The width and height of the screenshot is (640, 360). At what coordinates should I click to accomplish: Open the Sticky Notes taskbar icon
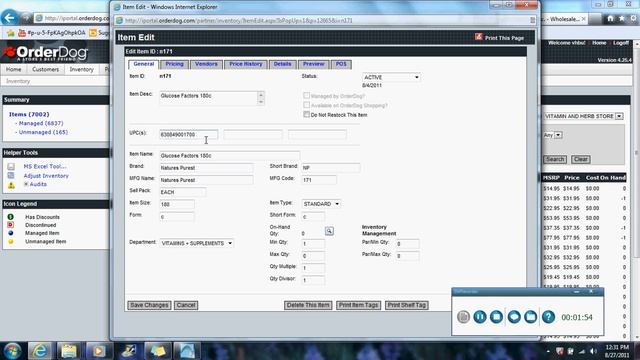click(158, 350)
